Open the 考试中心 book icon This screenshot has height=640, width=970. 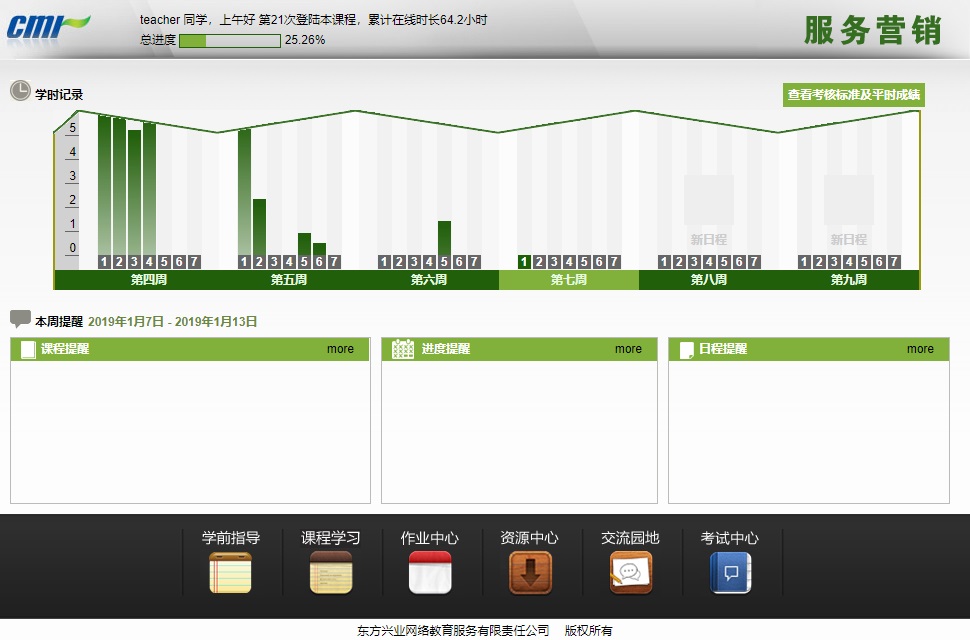[x=730, y=573]
